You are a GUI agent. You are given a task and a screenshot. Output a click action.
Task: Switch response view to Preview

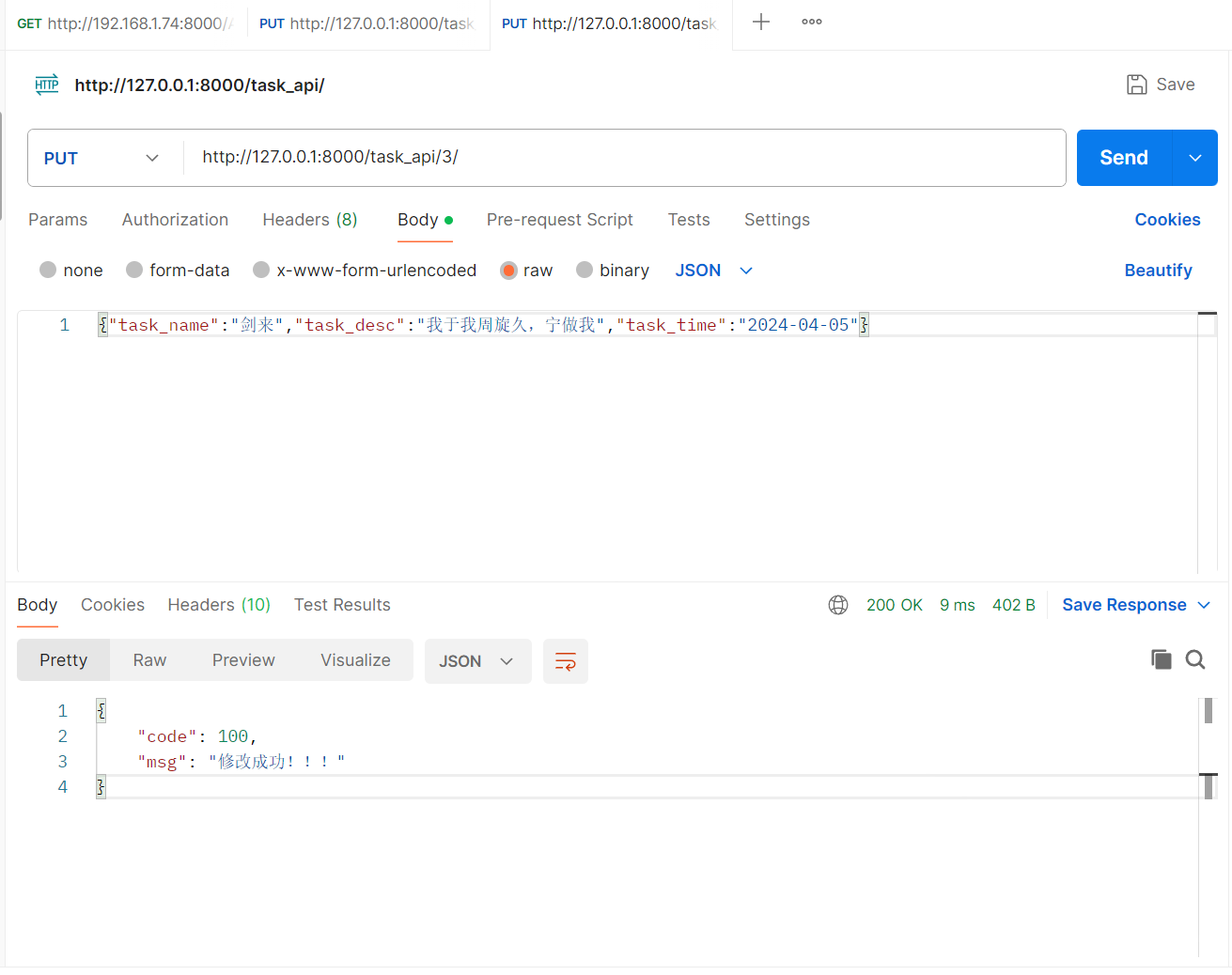coord(243,660)
